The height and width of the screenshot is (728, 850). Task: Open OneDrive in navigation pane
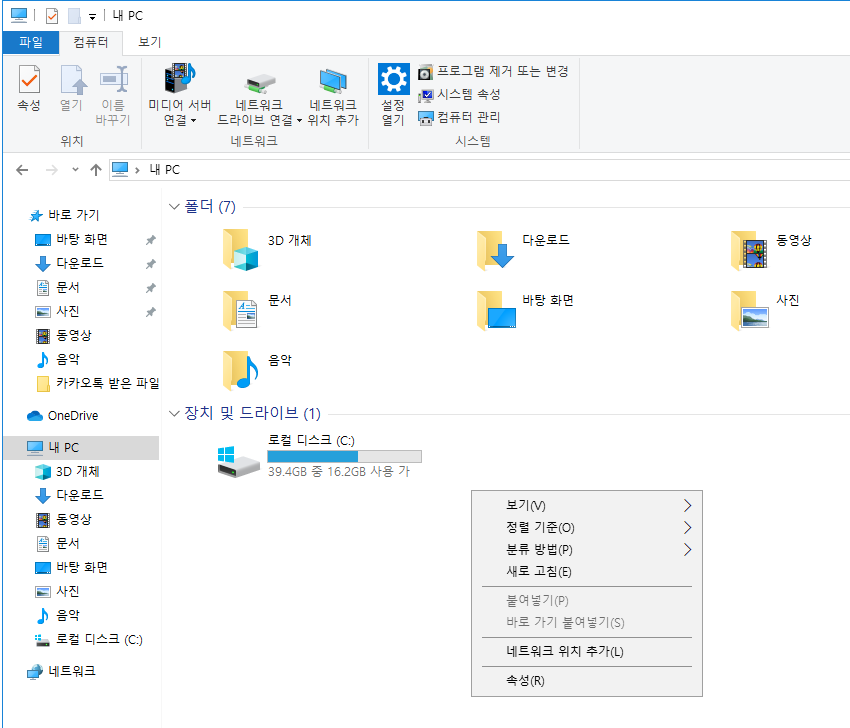pyautogui.click(x=73, y=416)
